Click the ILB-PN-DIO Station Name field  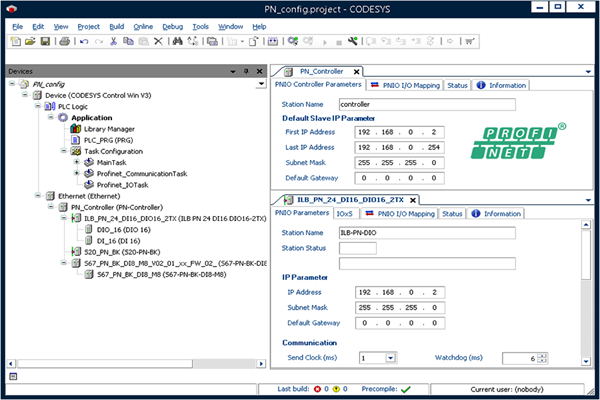point(427,233)
